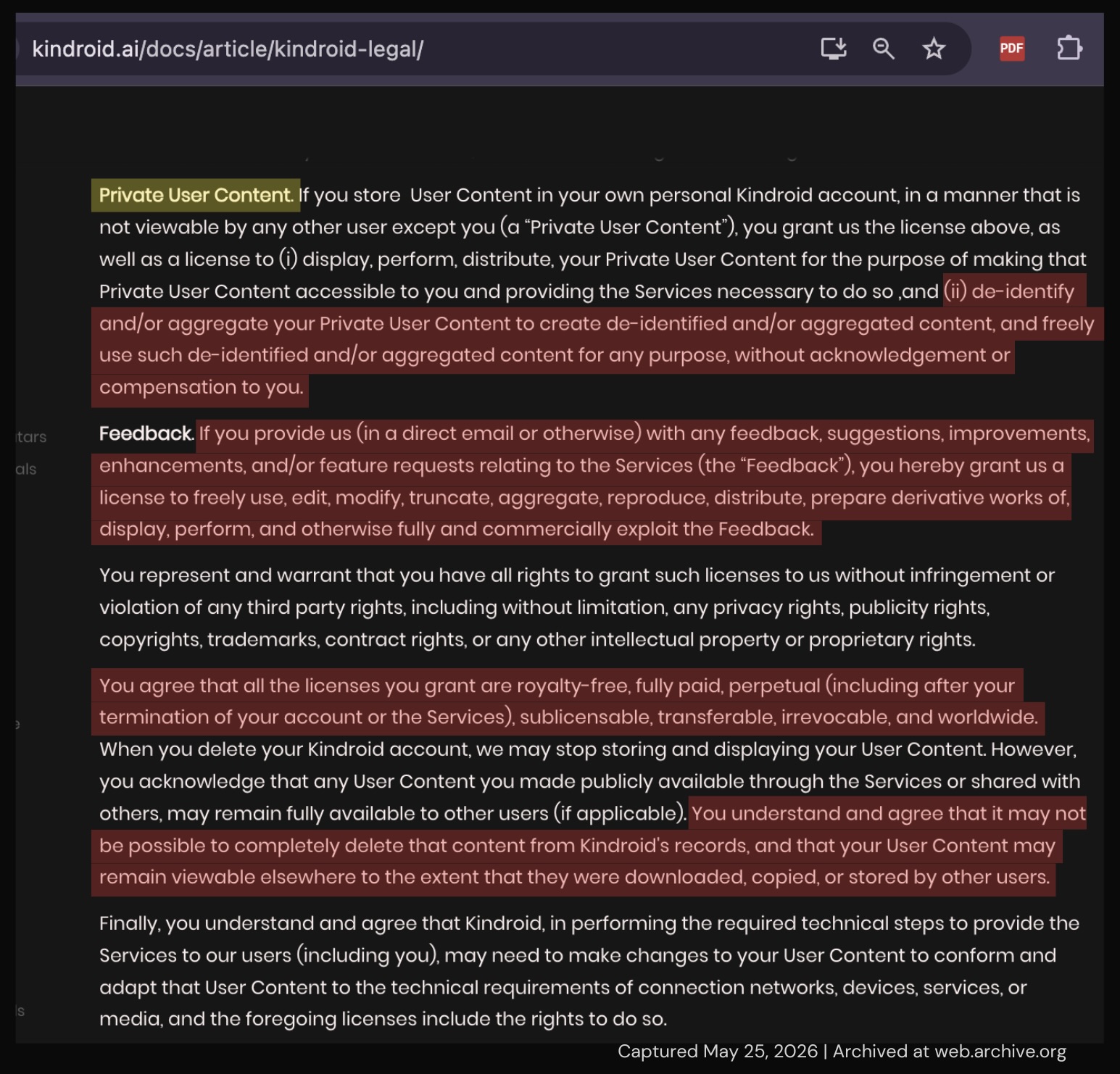Click the line 'display, perform, and otherwise fully and commercially exploit'

pos(457,529)
